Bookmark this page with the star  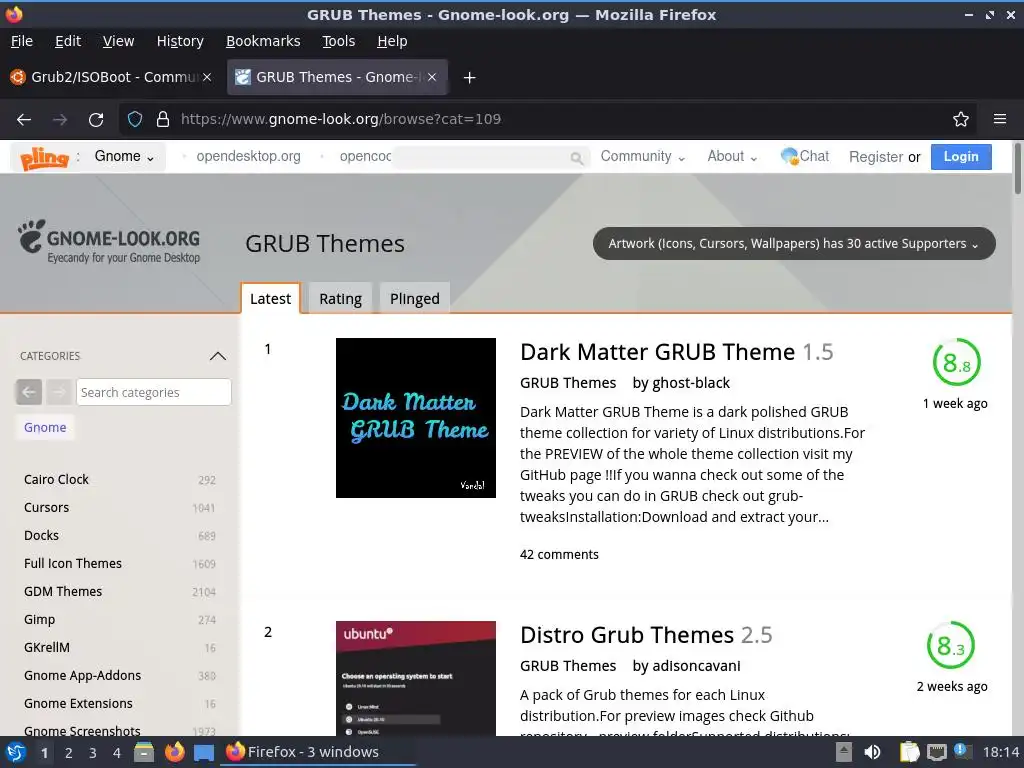960,119
